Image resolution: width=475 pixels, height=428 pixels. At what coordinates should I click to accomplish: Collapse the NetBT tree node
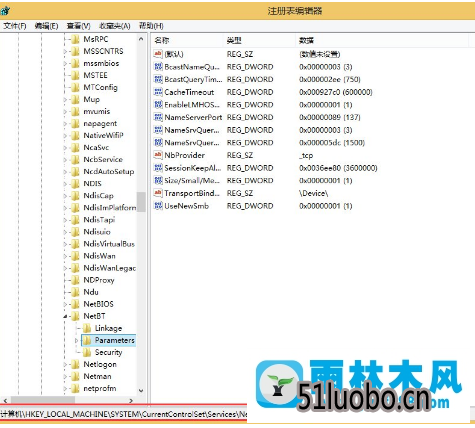[x=65, y=316]
